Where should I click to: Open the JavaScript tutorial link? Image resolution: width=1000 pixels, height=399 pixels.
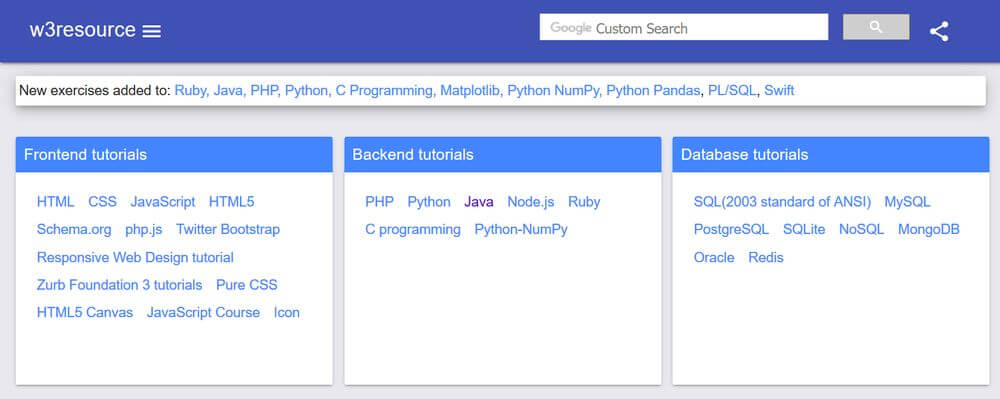pyautogui.click(x=163, y=202)
